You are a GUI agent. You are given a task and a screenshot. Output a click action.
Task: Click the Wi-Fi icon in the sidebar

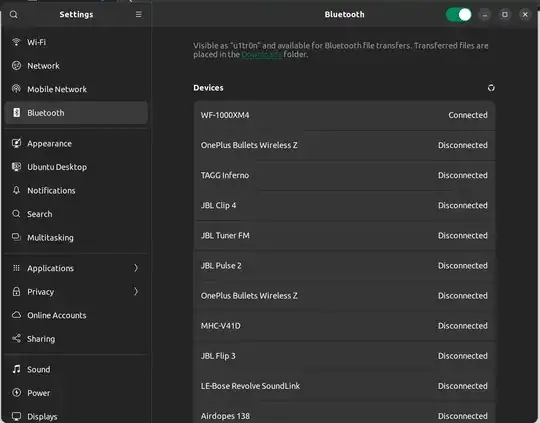click(16, 42)
